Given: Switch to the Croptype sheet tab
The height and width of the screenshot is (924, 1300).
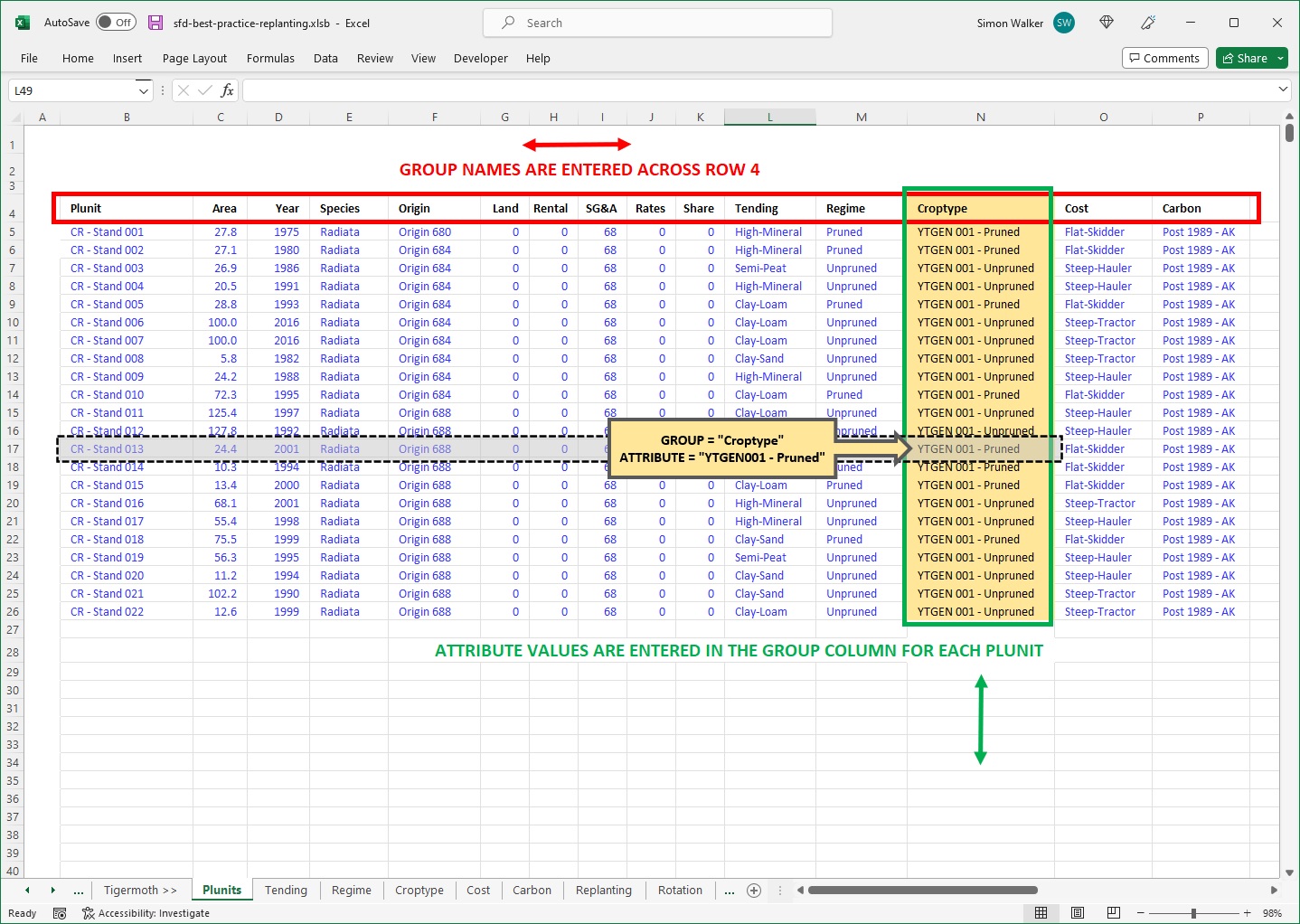Looking at the screenshot, I should pyautogui.click(x=419, y=891).
